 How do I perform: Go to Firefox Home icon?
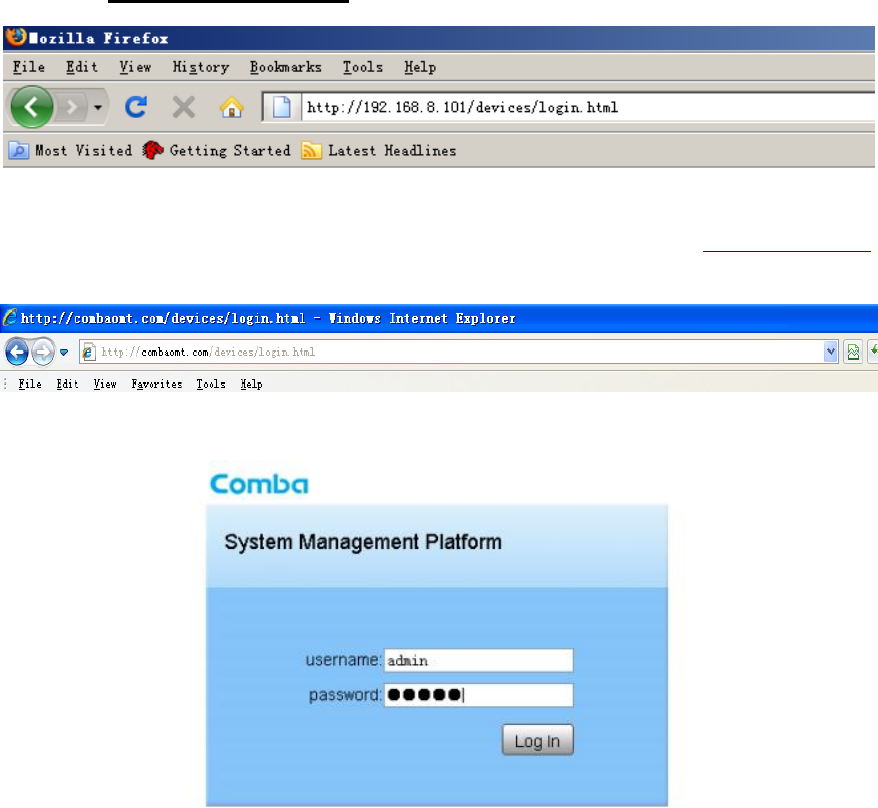tap(231, 106)
